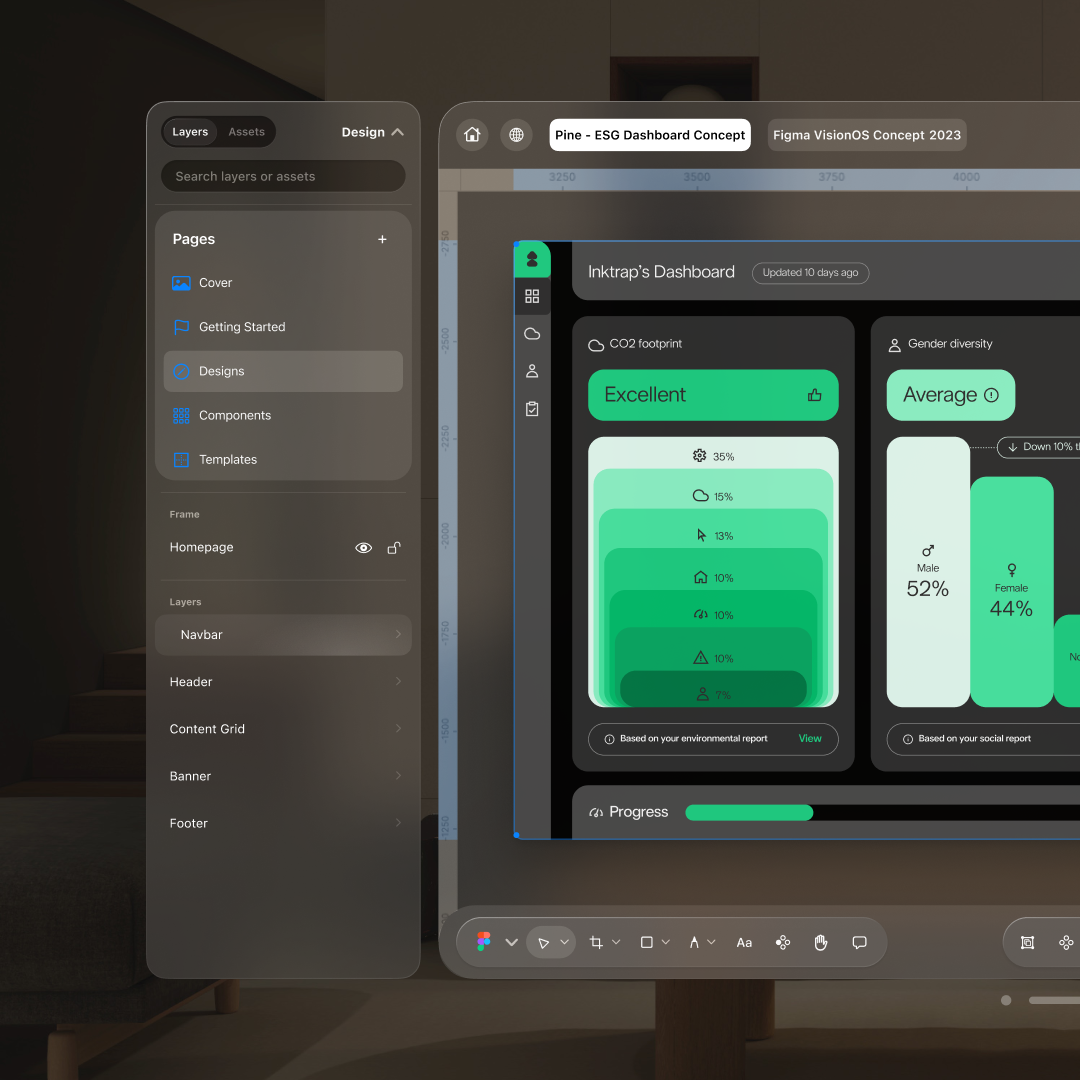Click the Getting Started flag icon
1080x1080 pixels.
[x=181, y=326]
